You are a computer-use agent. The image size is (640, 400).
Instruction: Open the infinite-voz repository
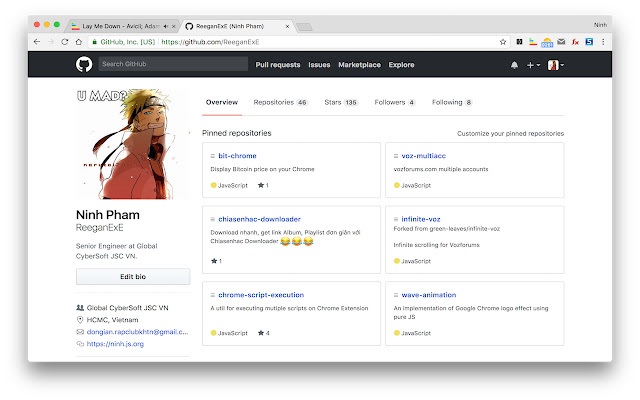tap(420, 219)
